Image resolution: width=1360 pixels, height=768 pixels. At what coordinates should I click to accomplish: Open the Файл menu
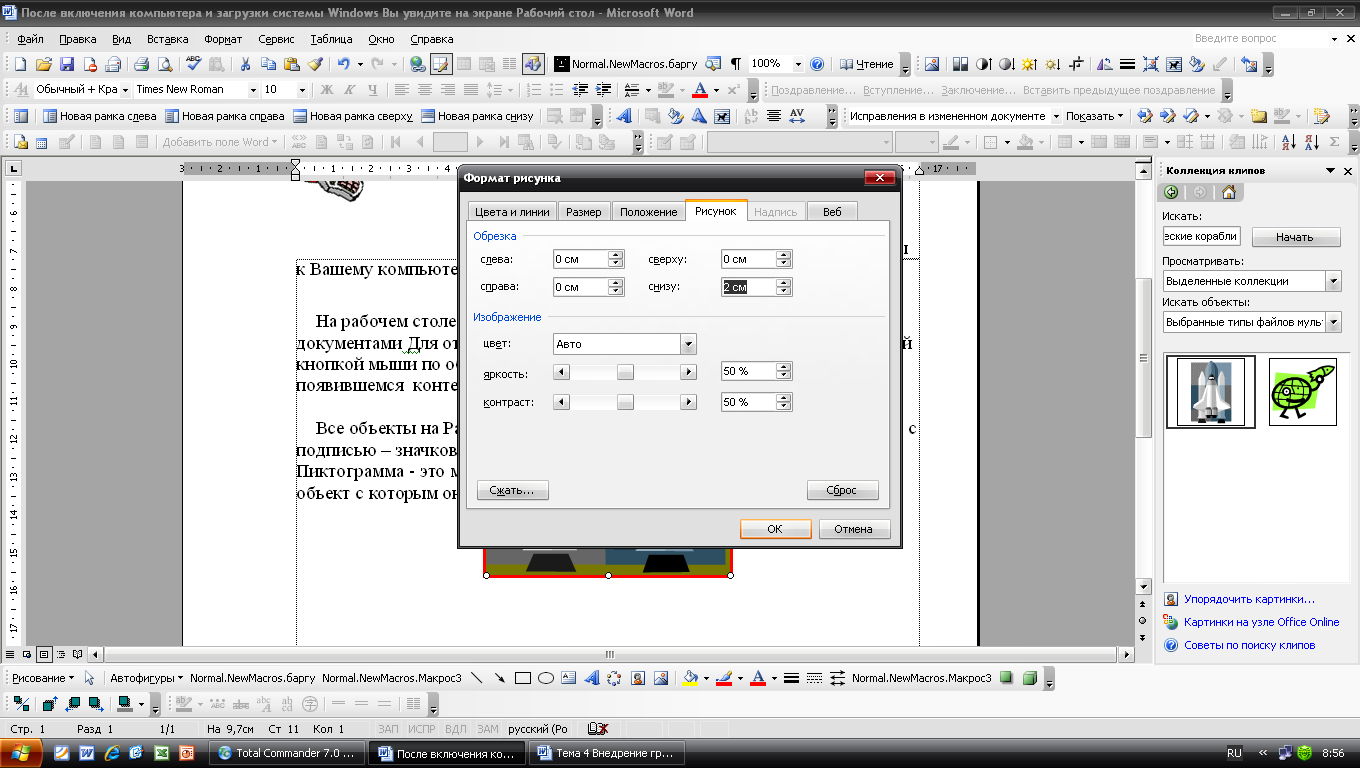(30, 39)
